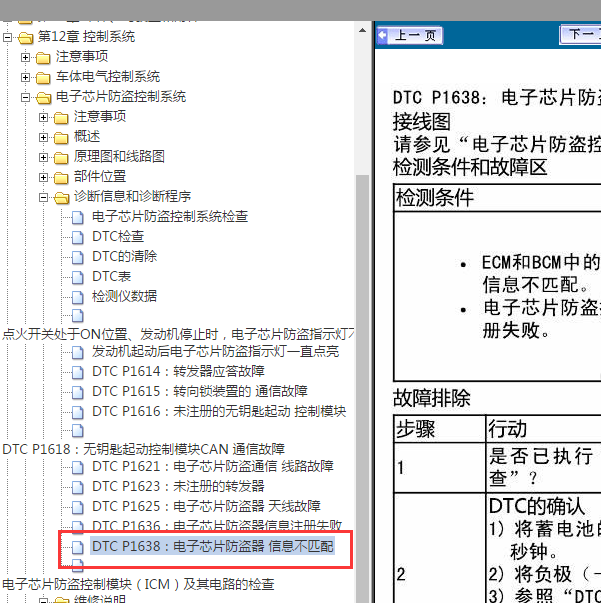Expand the 注意事项 node under 电子芯片防盗控制系统
The width and height of the screenshot is (601, 603).
tap(43, 117)
